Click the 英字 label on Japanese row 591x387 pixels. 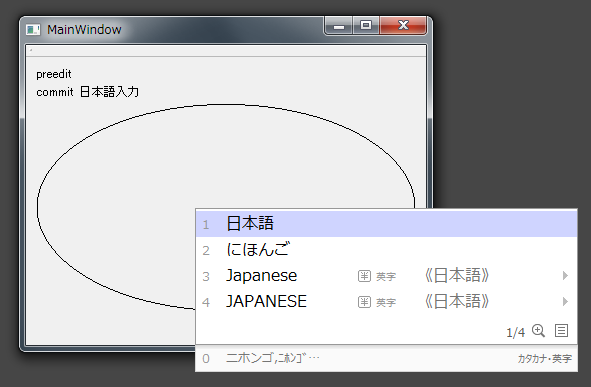click(386, 277)
